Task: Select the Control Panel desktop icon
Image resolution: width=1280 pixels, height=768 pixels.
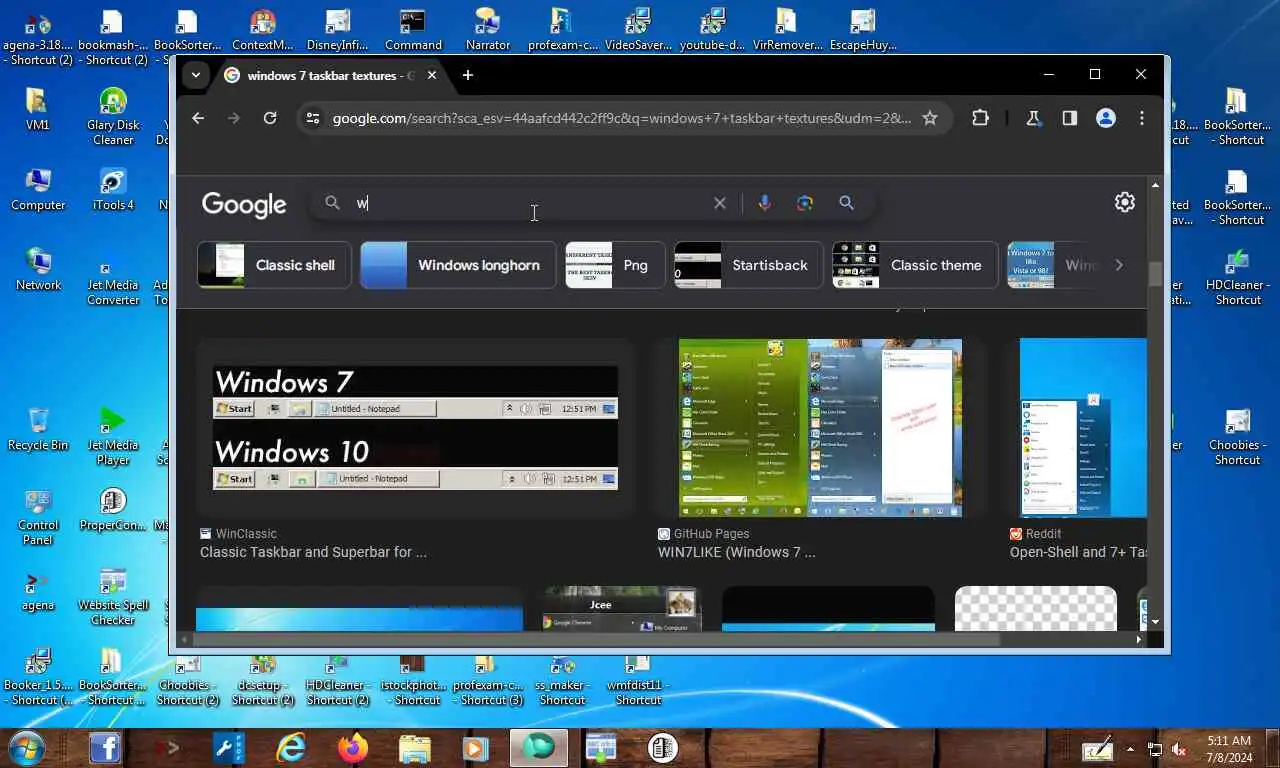Action: tap(38, 517)
